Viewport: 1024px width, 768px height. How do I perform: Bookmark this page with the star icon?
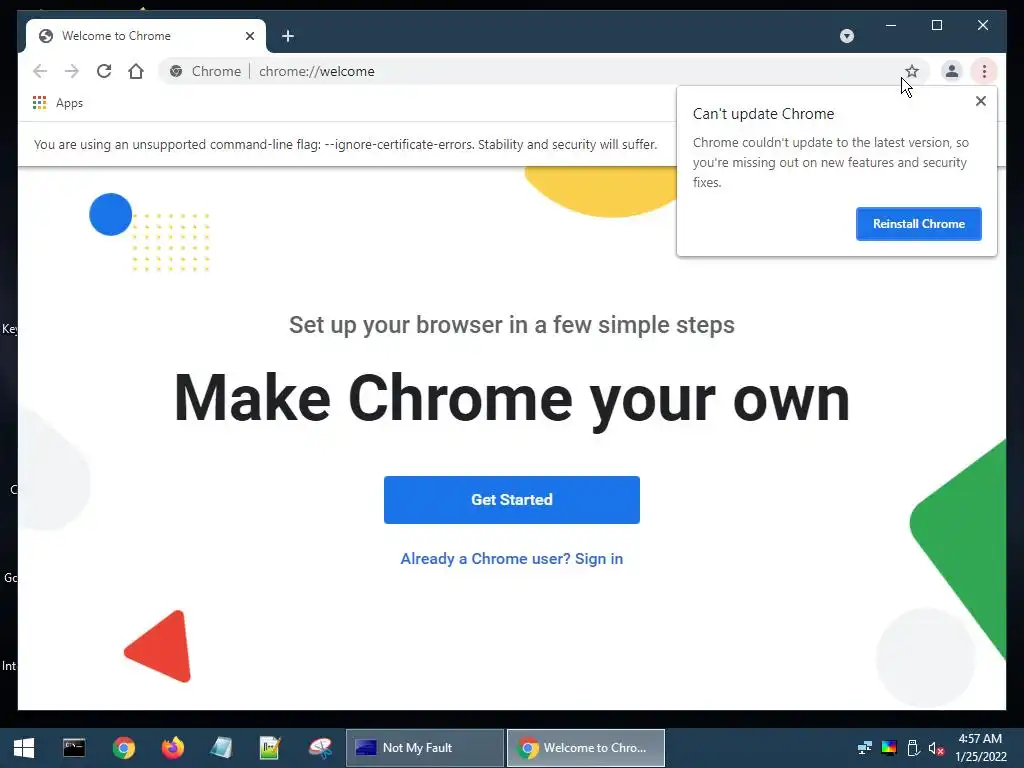click(912, 71)
